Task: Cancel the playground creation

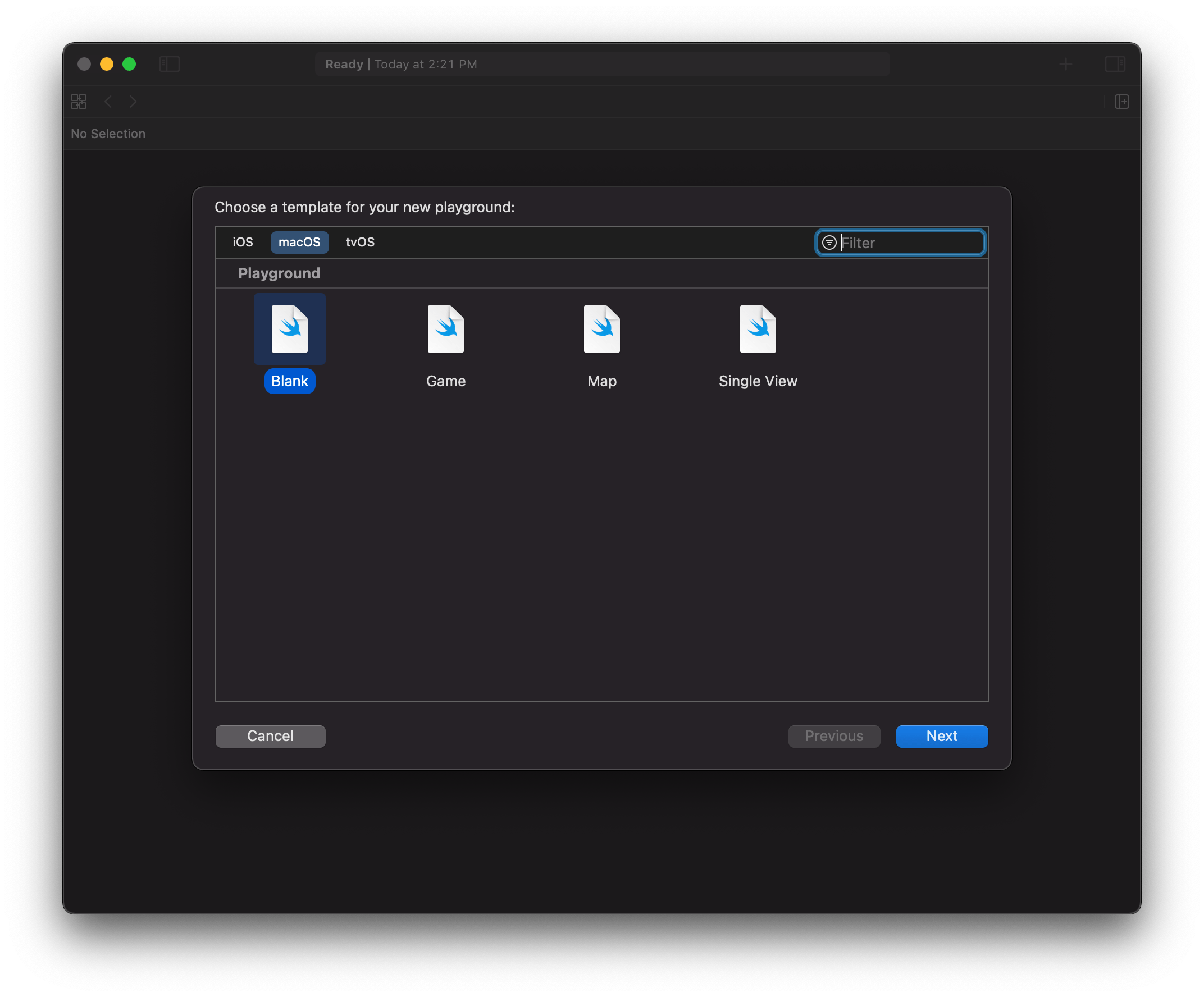Action: 270,736
